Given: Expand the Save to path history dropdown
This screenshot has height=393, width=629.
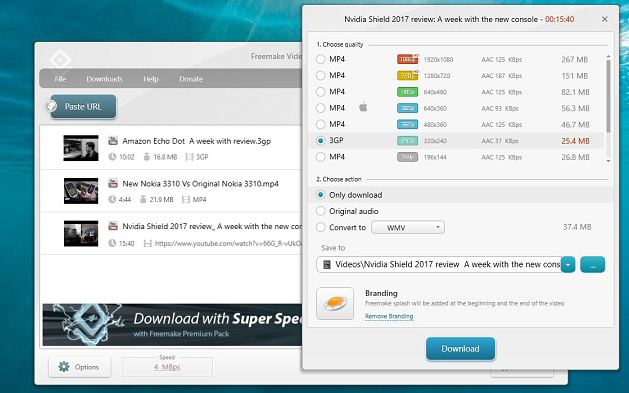Looking at the screenshot, I should (x=568, y=265).
